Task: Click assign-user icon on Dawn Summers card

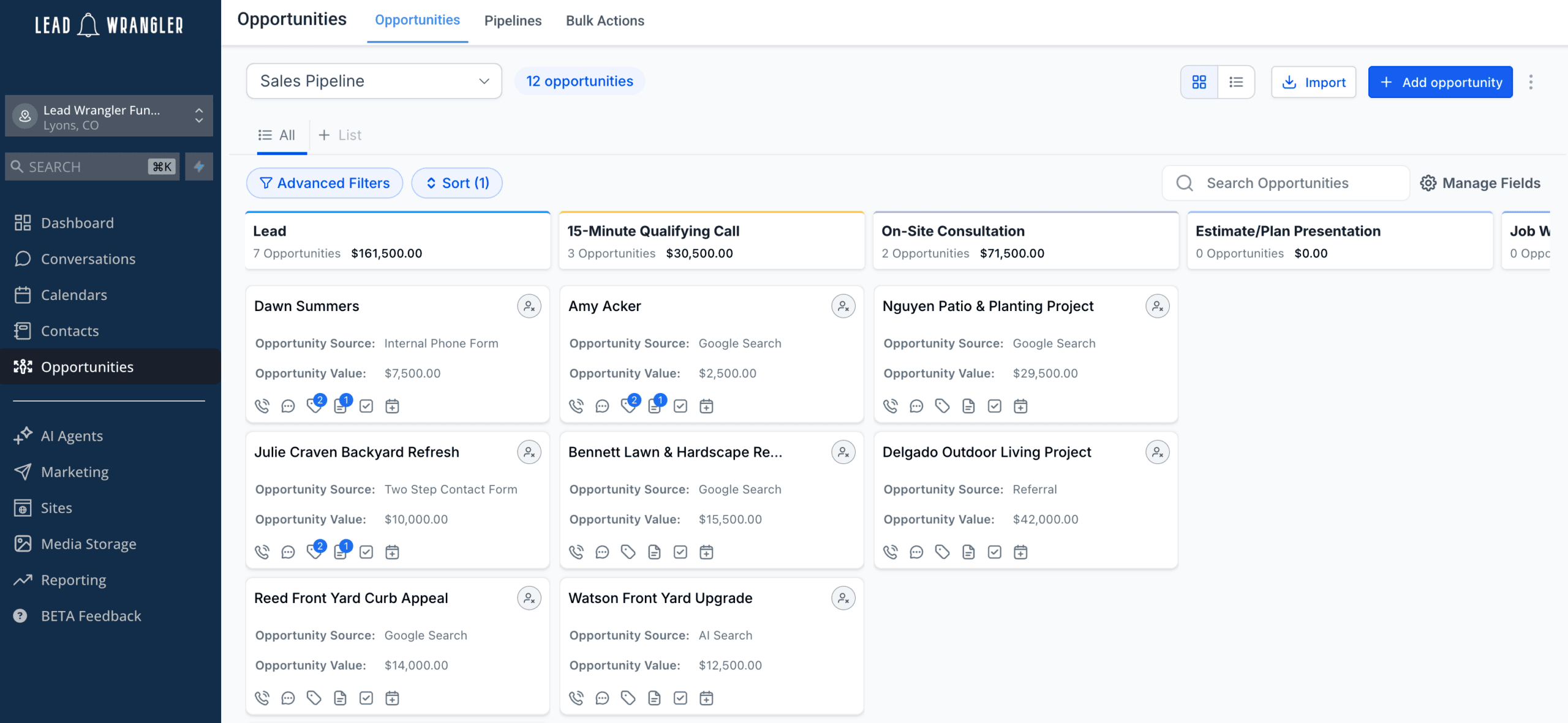Action: pyautogui.click(x=529, y=306)
